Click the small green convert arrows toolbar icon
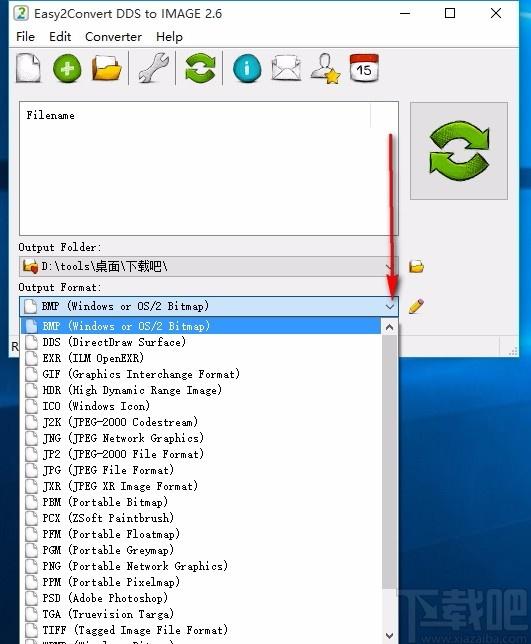531x644 pixels. [200, 68]
